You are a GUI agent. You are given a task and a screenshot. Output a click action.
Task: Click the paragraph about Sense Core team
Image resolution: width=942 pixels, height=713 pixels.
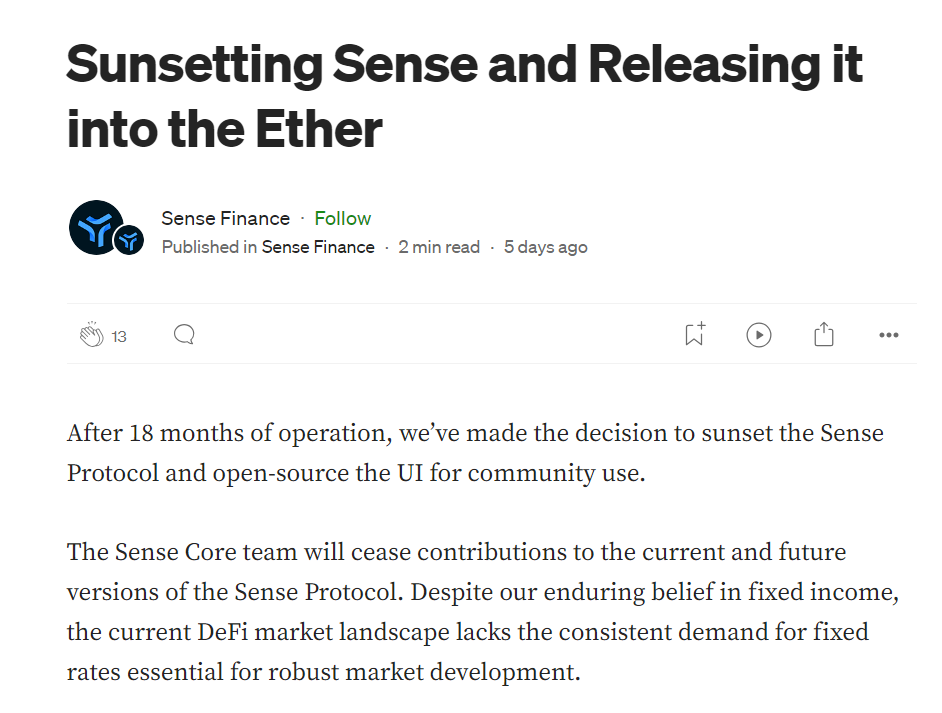(x=483, y=611)
